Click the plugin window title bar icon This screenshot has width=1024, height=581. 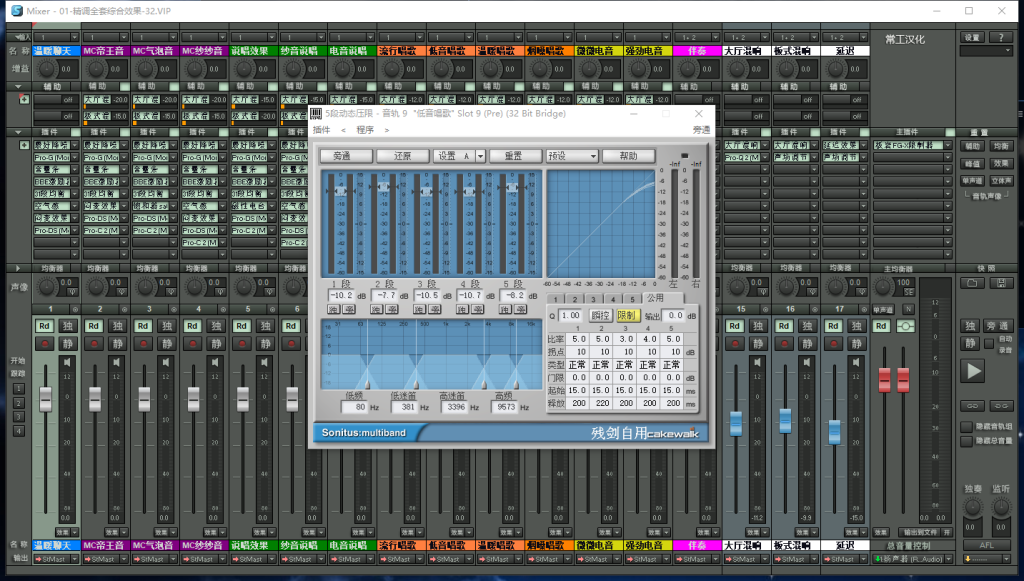pyautogui.click(x=316, y=114)
